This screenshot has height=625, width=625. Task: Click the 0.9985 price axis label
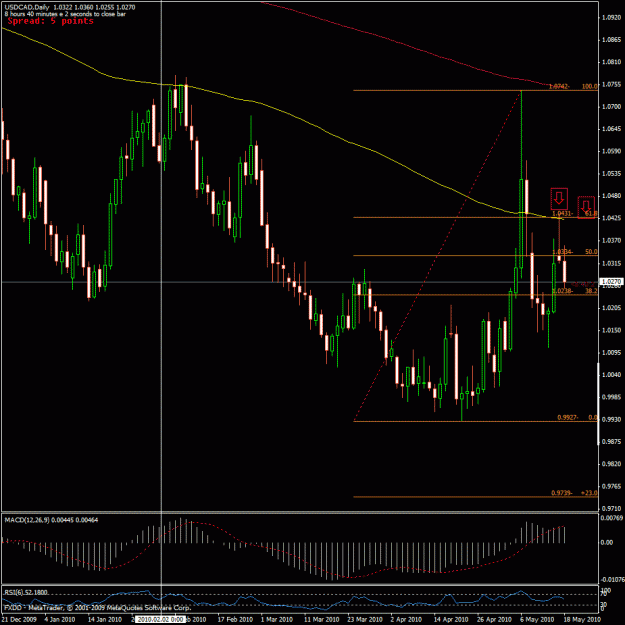coord(612,397)
